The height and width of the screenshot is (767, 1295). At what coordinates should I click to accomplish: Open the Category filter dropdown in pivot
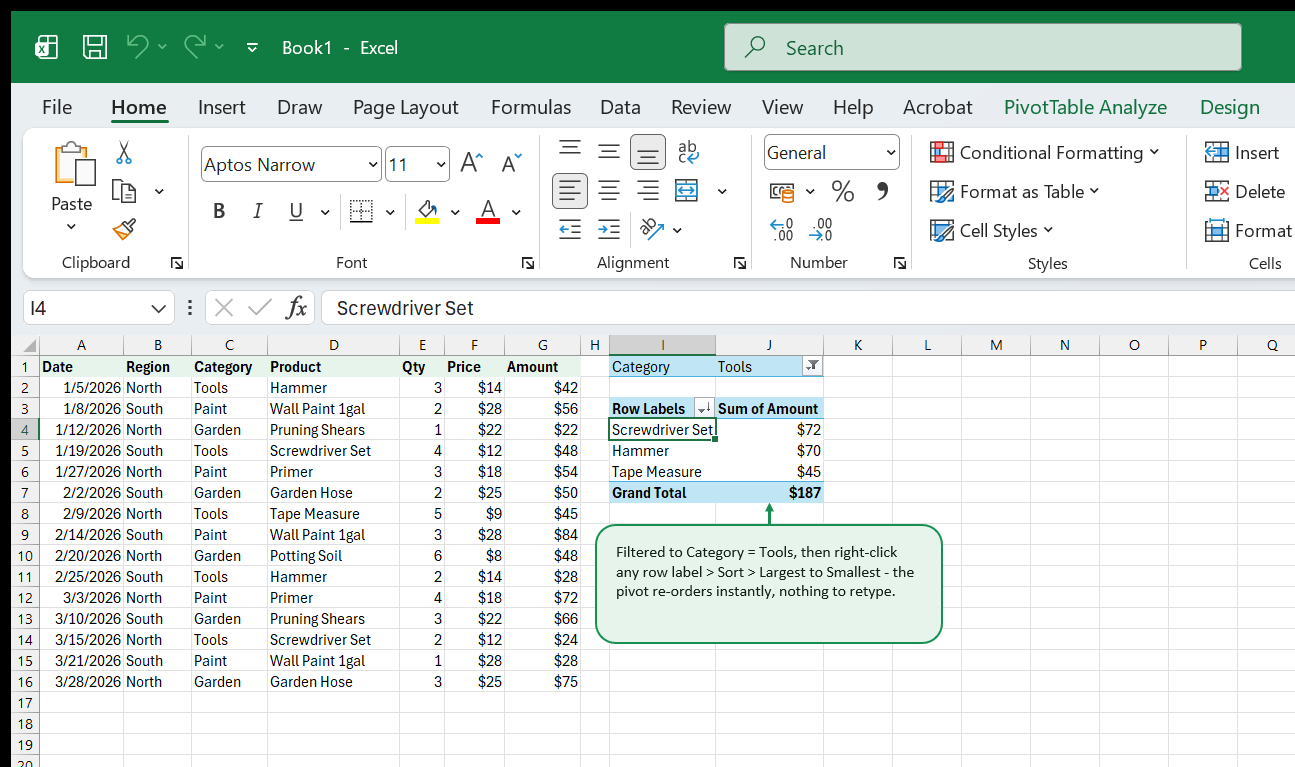coord(812,367)
